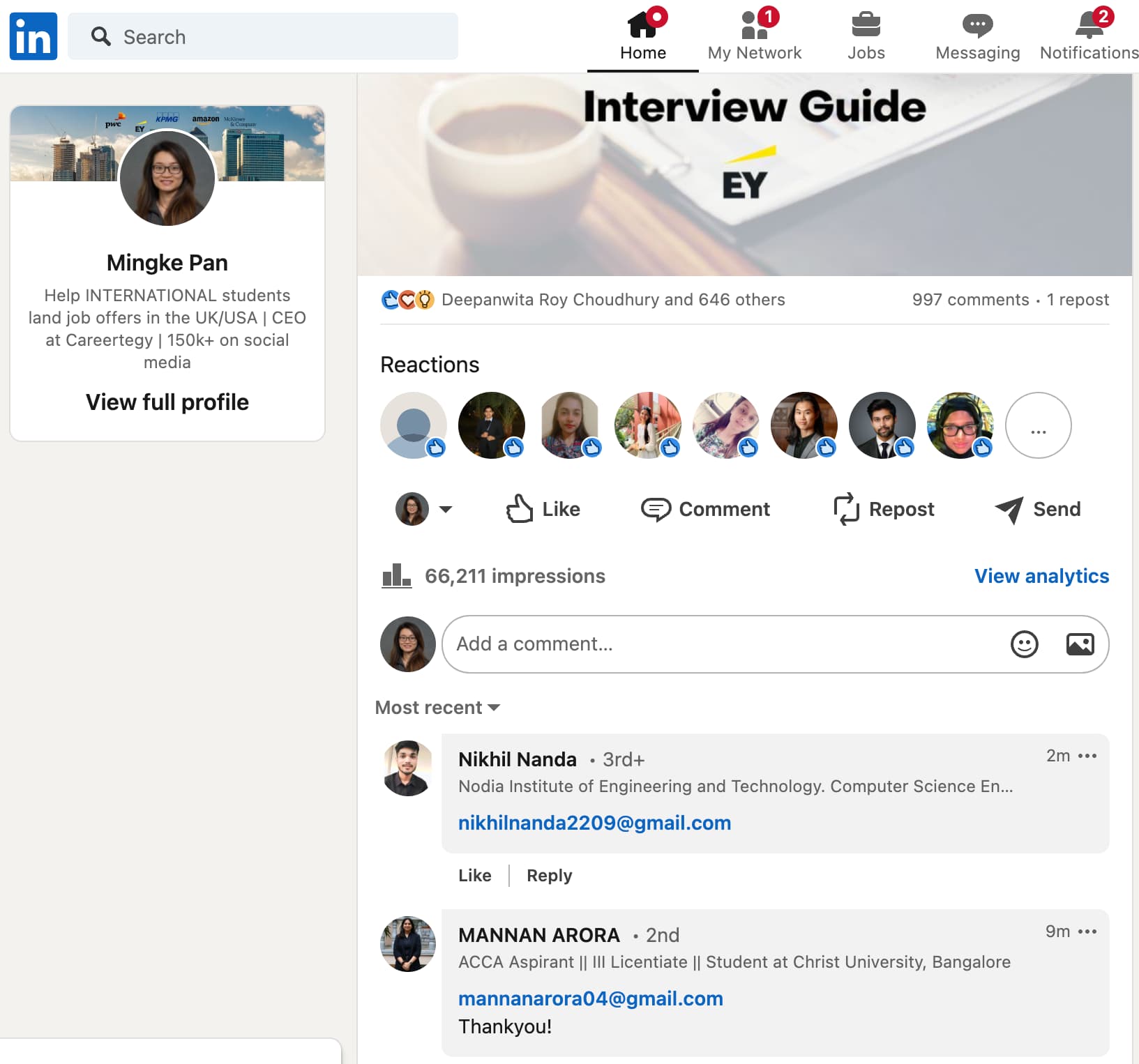Click the commenter avatar beside the comment box
The image size is (1139, 1064).
coord(408,644)
